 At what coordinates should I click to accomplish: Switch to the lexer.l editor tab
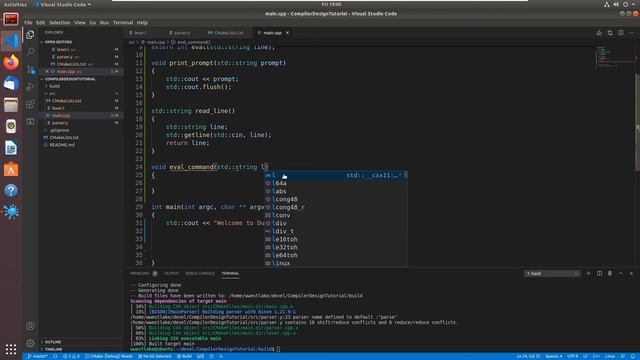tap(140, 33)
